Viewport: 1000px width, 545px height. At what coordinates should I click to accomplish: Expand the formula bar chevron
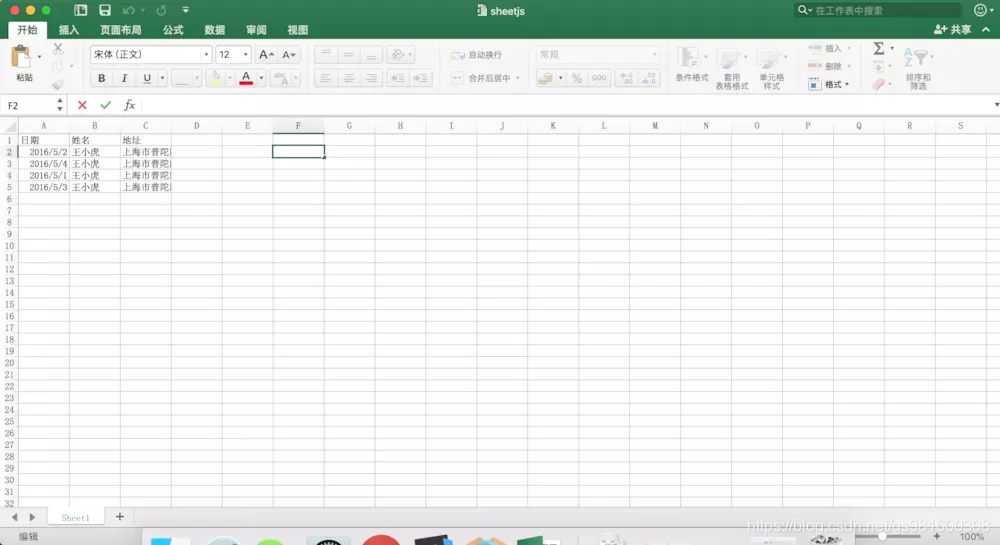pos(996,105)
